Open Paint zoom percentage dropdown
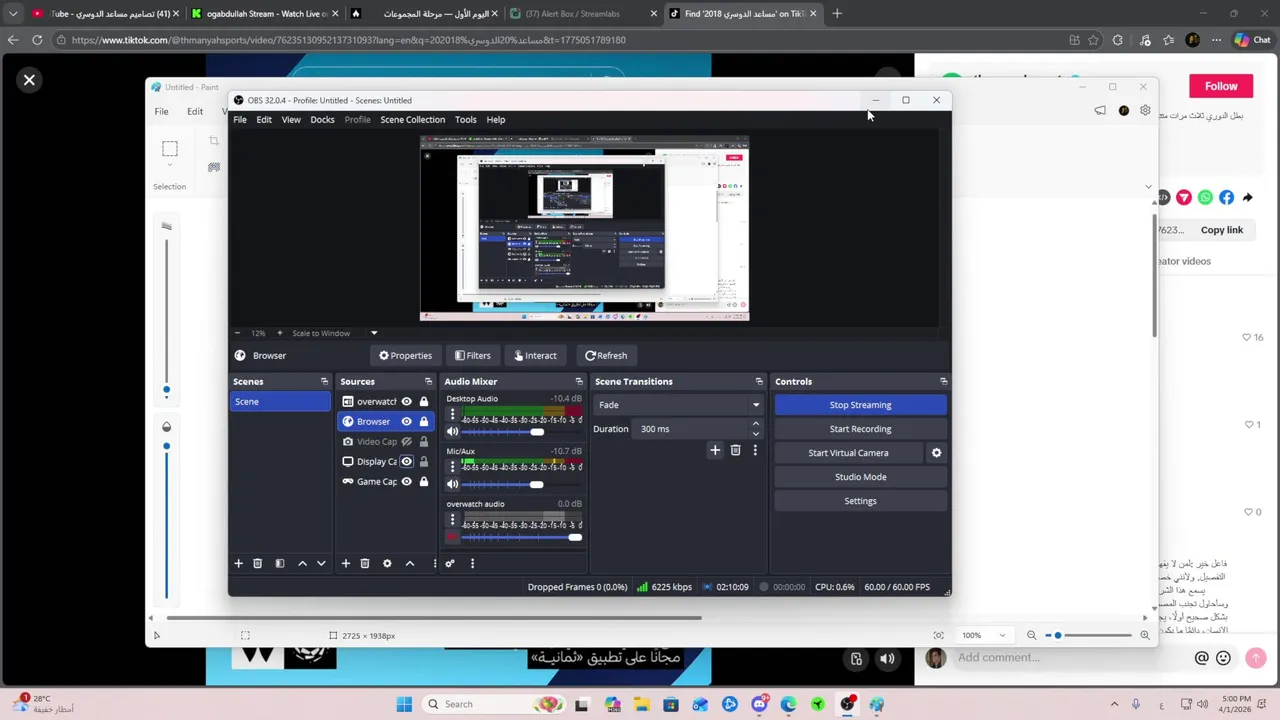Viewport: 1280px width, 720px height. click(x=1000, y=635)
